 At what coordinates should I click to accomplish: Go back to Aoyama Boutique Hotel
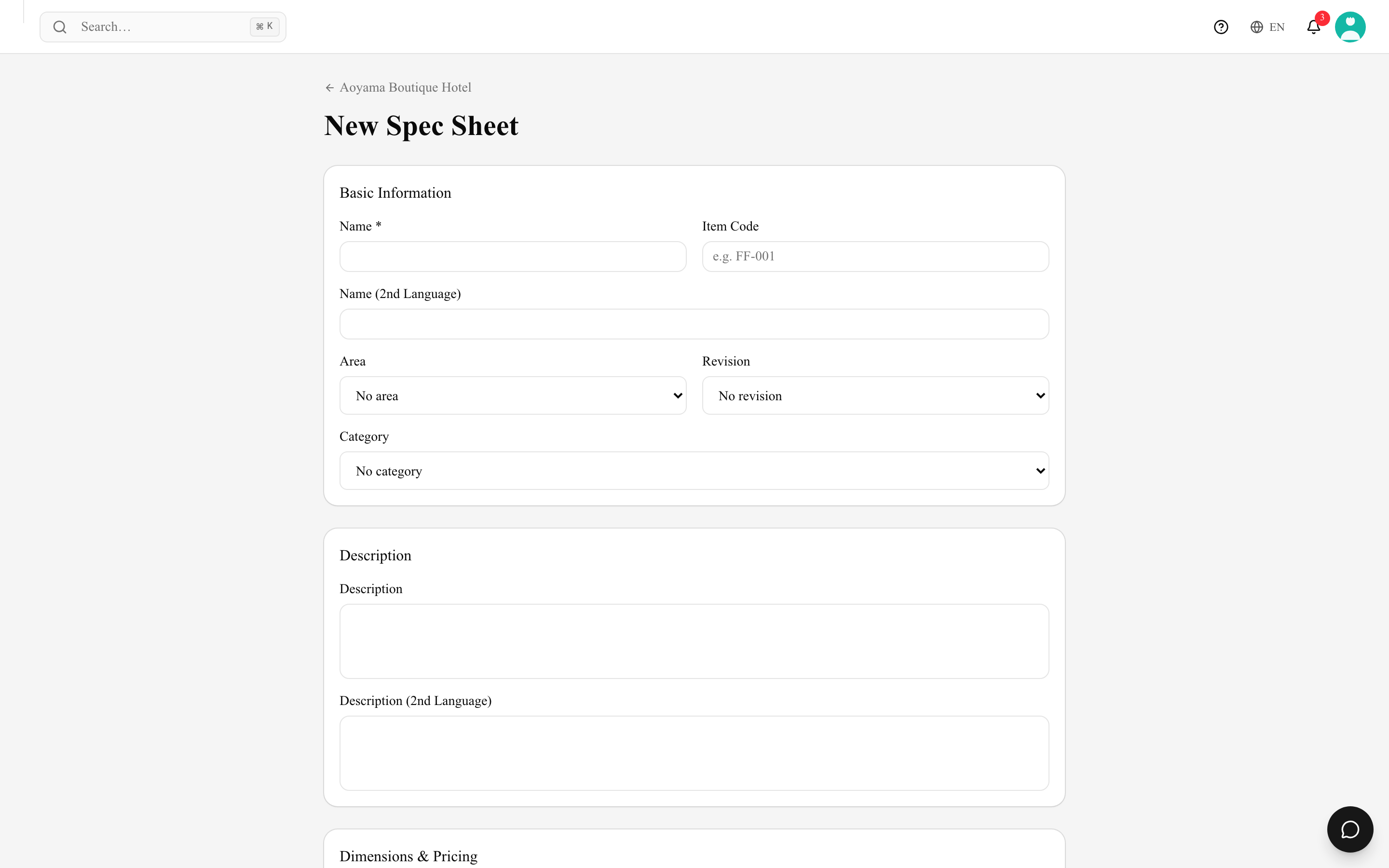405,87
